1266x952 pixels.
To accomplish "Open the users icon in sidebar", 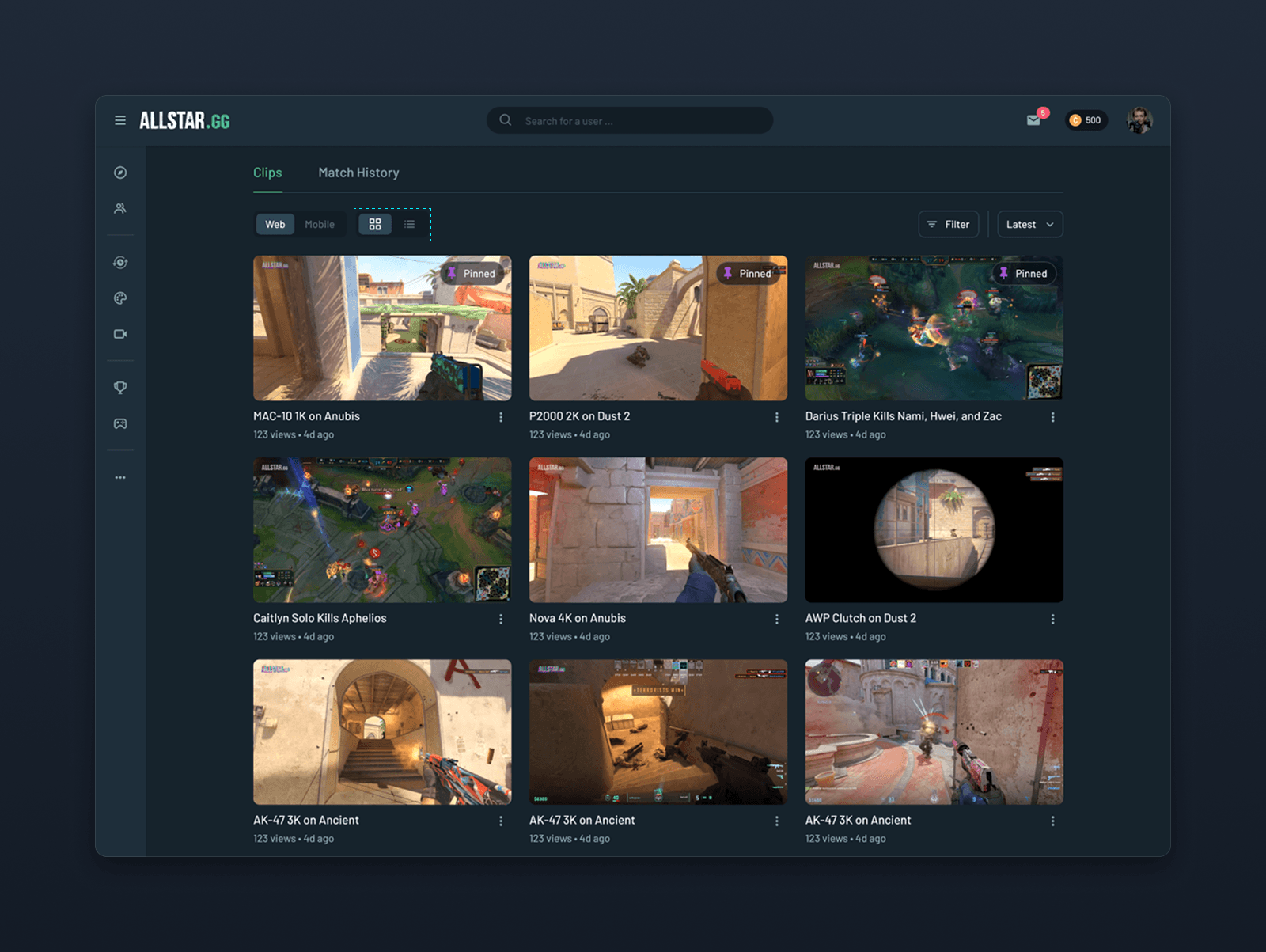I will tap(120, 208).
